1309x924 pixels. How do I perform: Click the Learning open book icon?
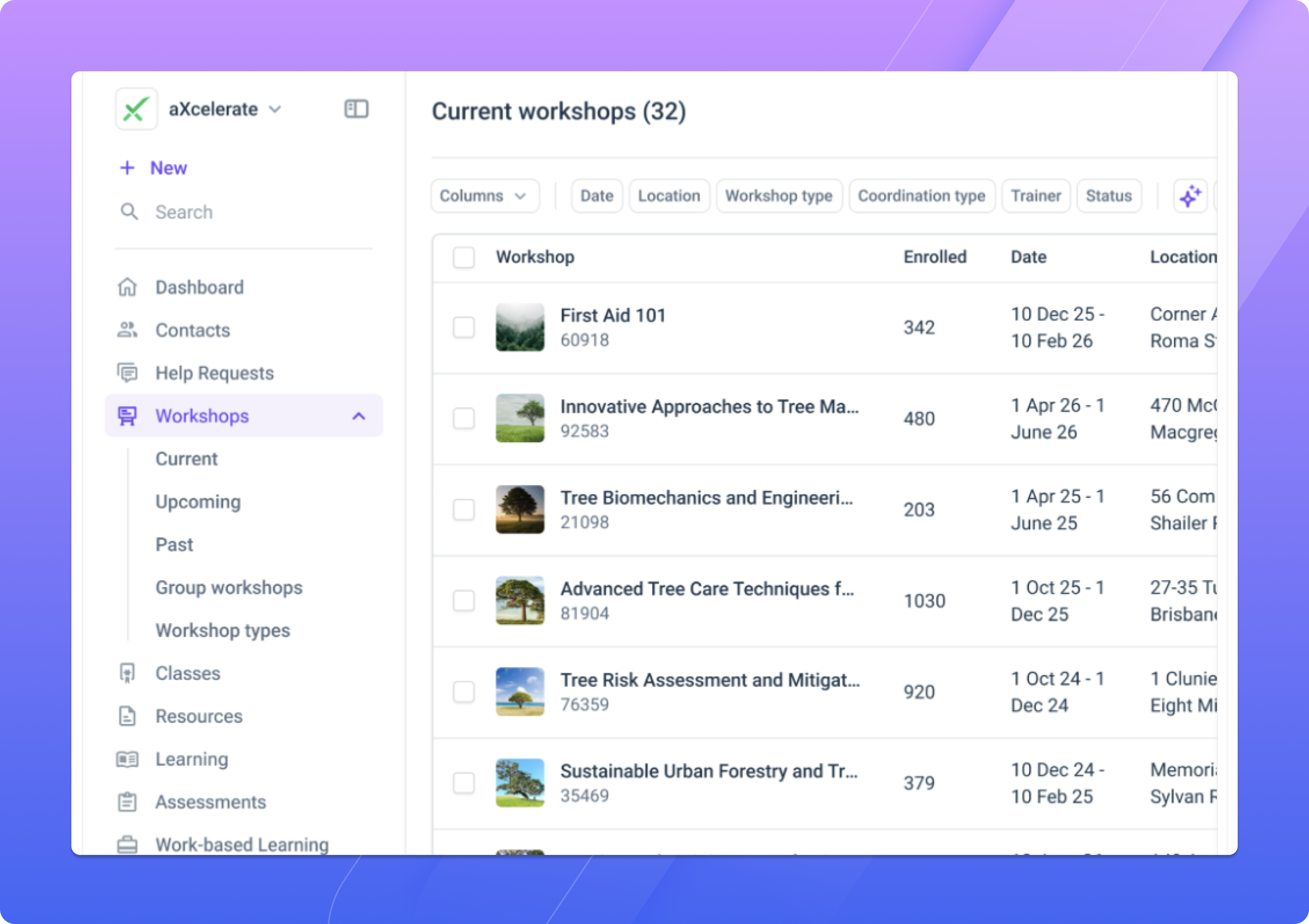[127, 759]
